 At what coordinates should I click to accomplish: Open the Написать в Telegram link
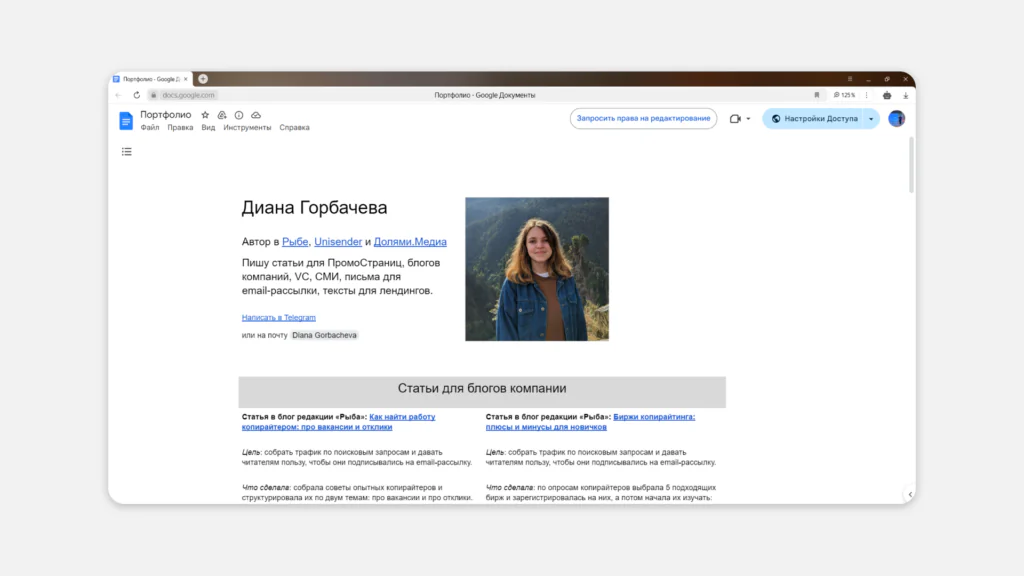tap(277, 317)
